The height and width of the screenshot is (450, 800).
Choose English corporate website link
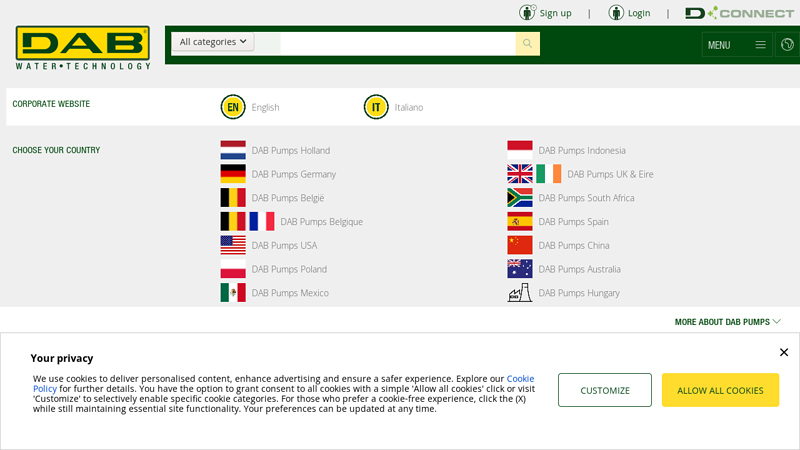tap(265, 107)
